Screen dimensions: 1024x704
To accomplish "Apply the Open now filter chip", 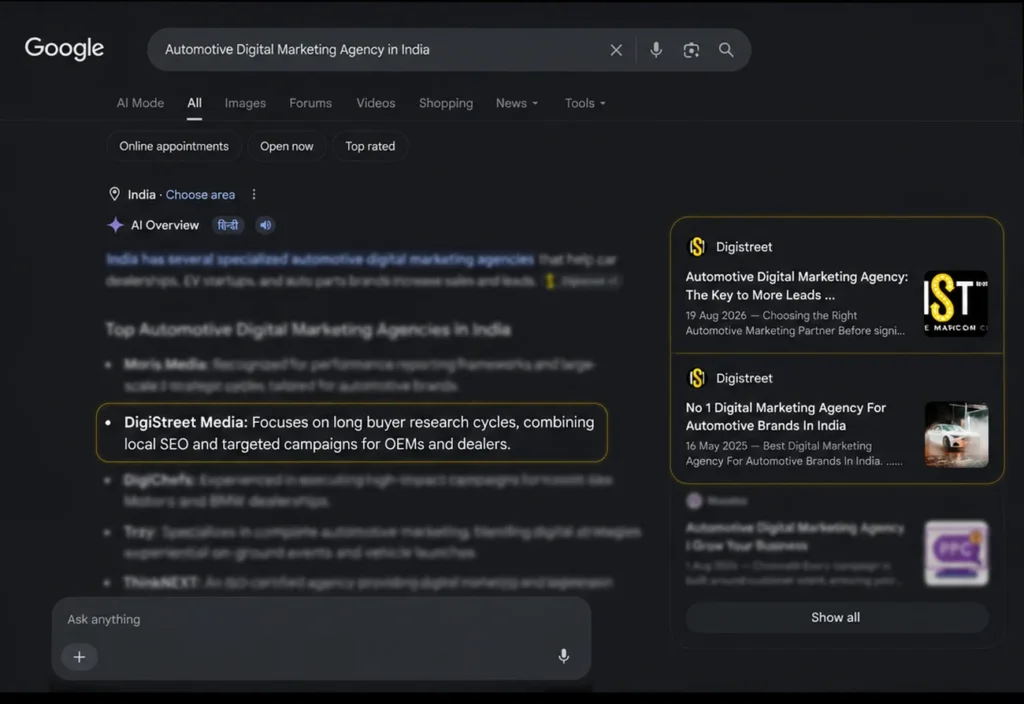I will (287, 146).
